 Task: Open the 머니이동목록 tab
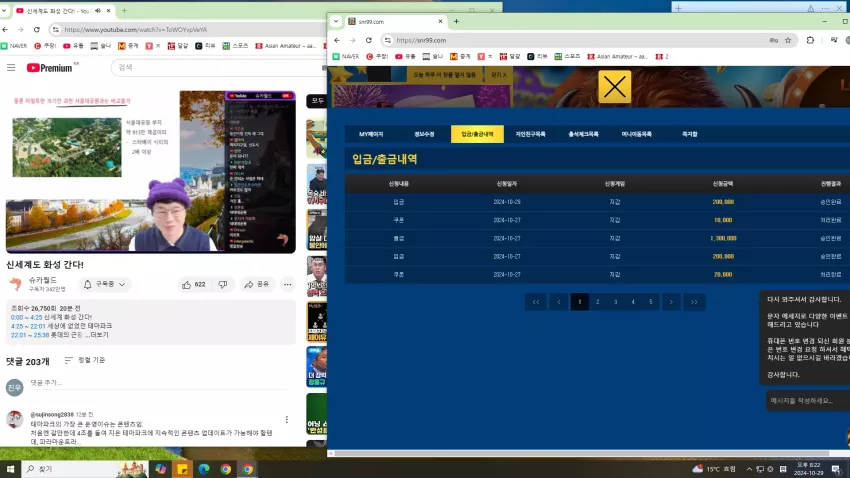point(636,134)
